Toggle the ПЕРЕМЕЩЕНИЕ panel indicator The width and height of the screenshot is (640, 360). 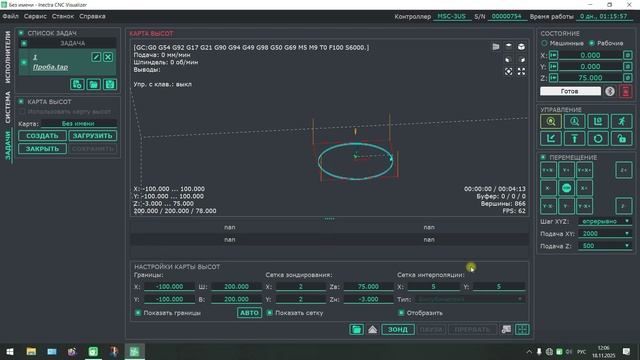click(543, 157)
